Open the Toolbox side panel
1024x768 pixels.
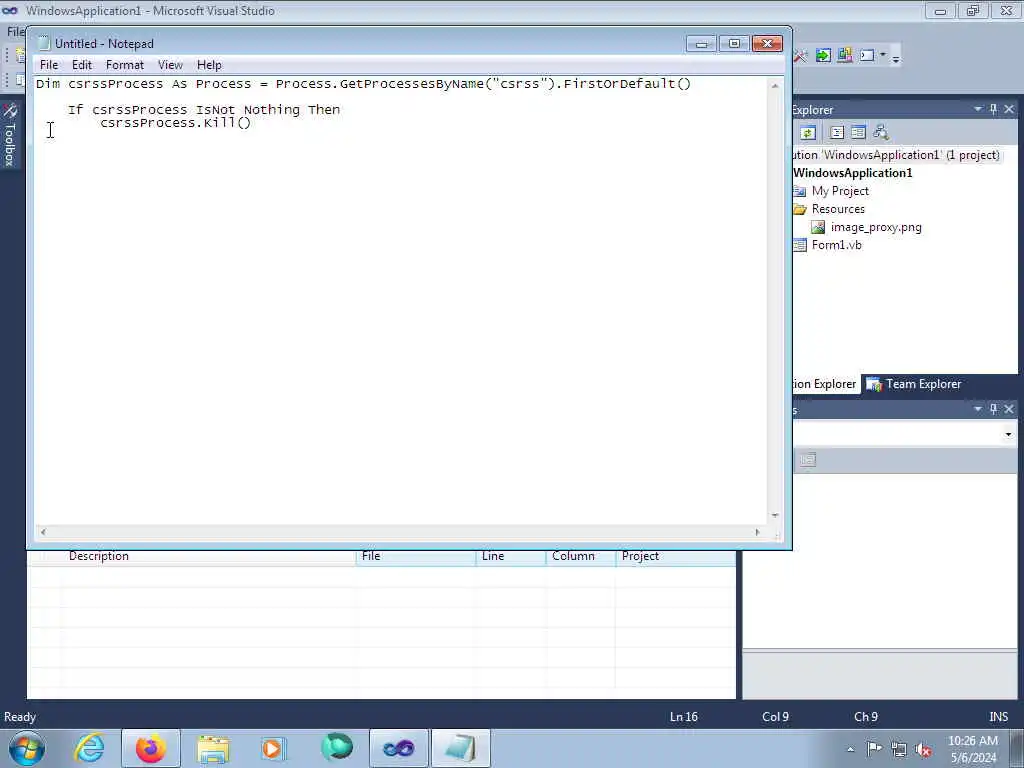[9, 135]
